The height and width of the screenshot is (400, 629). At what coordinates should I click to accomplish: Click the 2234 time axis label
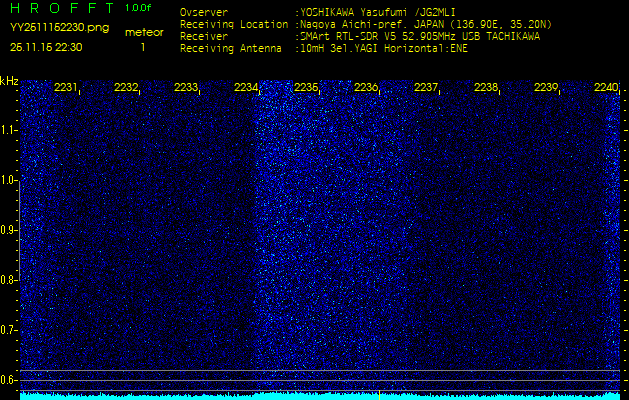click(x=246, y=87)
